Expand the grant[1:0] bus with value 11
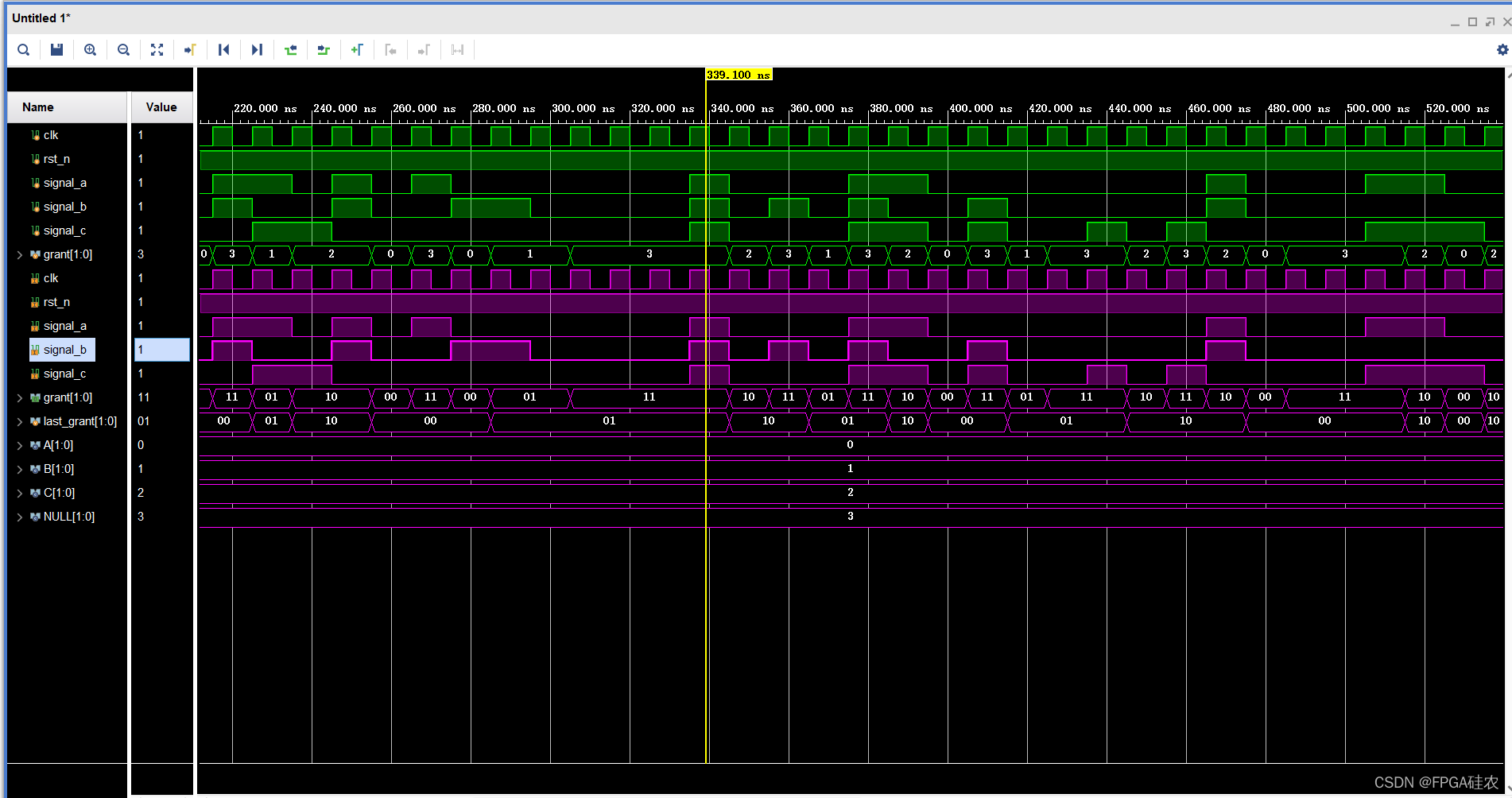Image resolution: width=1512 pixels, height=798 pixels. pos(20,397)
